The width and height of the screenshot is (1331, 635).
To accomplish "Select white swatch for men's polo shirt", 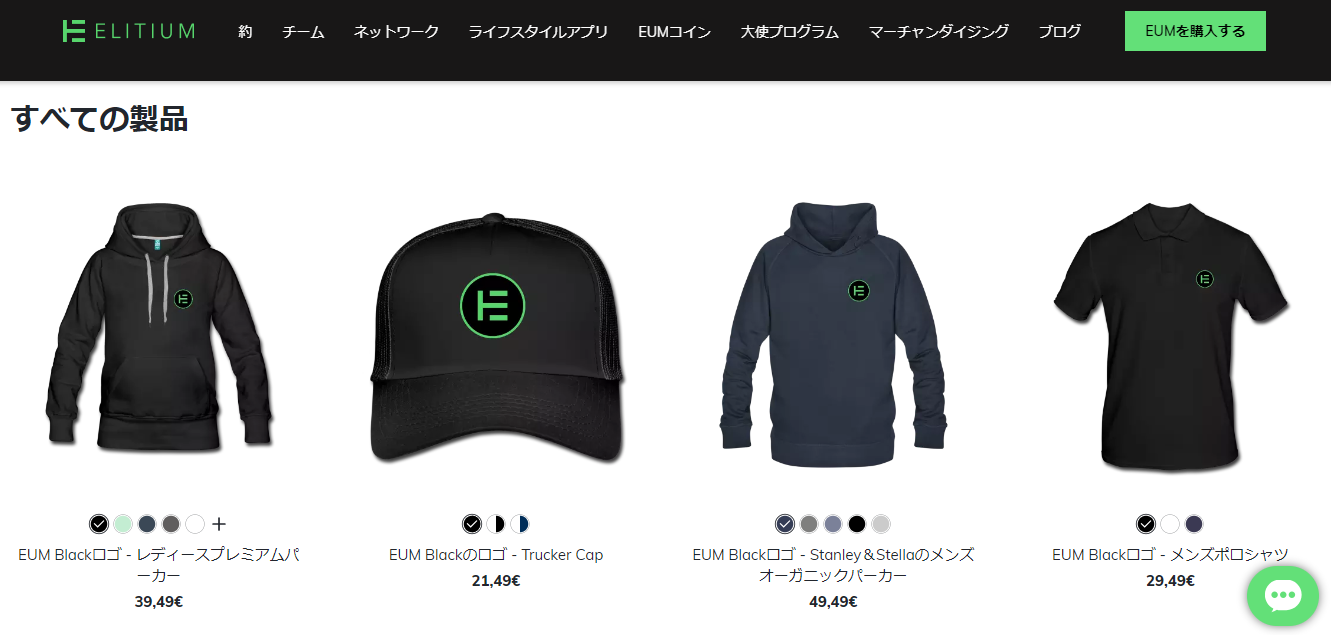I will [x=1170, y=524].
